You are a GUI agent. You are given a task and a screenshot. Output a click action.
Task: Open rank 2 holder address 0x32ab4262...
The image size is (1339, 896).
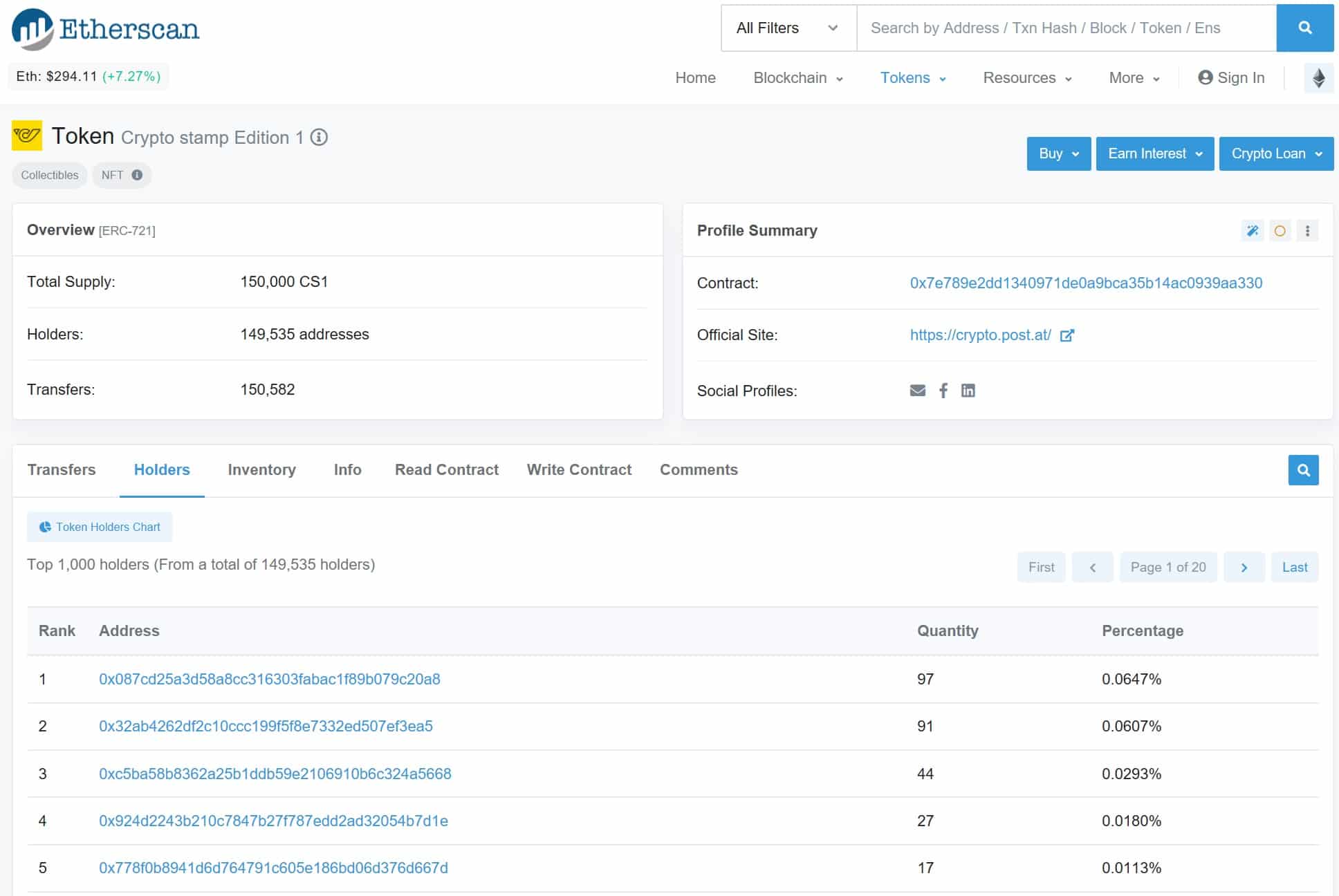click(x=266, y=726)
